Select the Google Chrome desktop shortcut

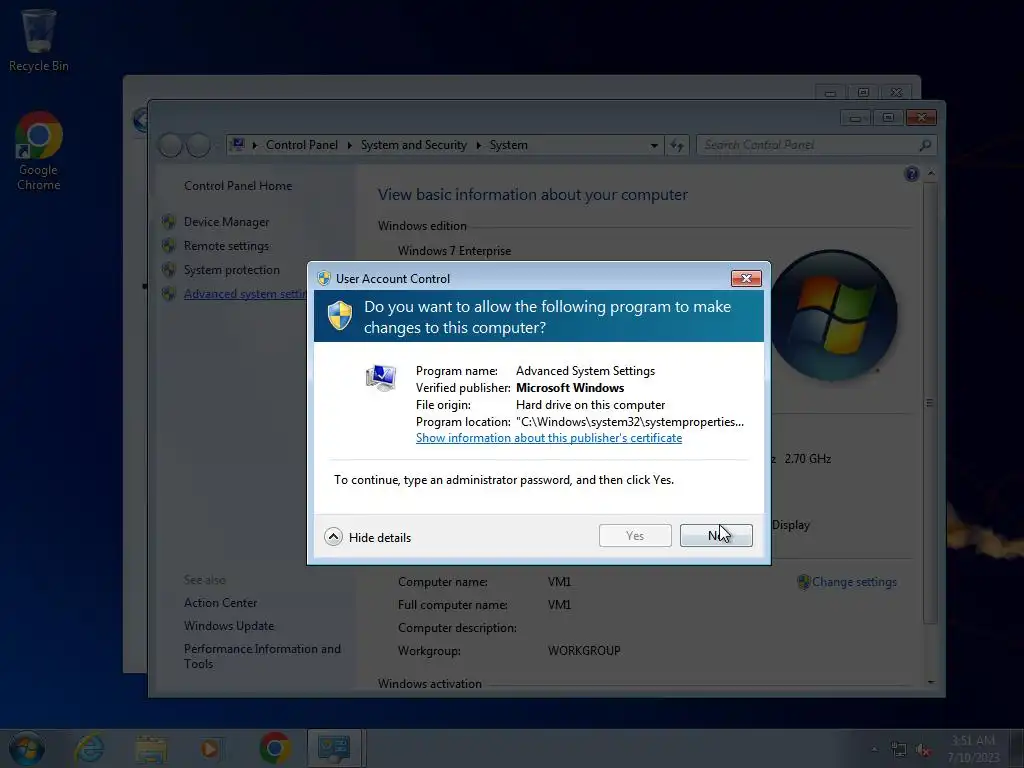click(x=39, y=151)
